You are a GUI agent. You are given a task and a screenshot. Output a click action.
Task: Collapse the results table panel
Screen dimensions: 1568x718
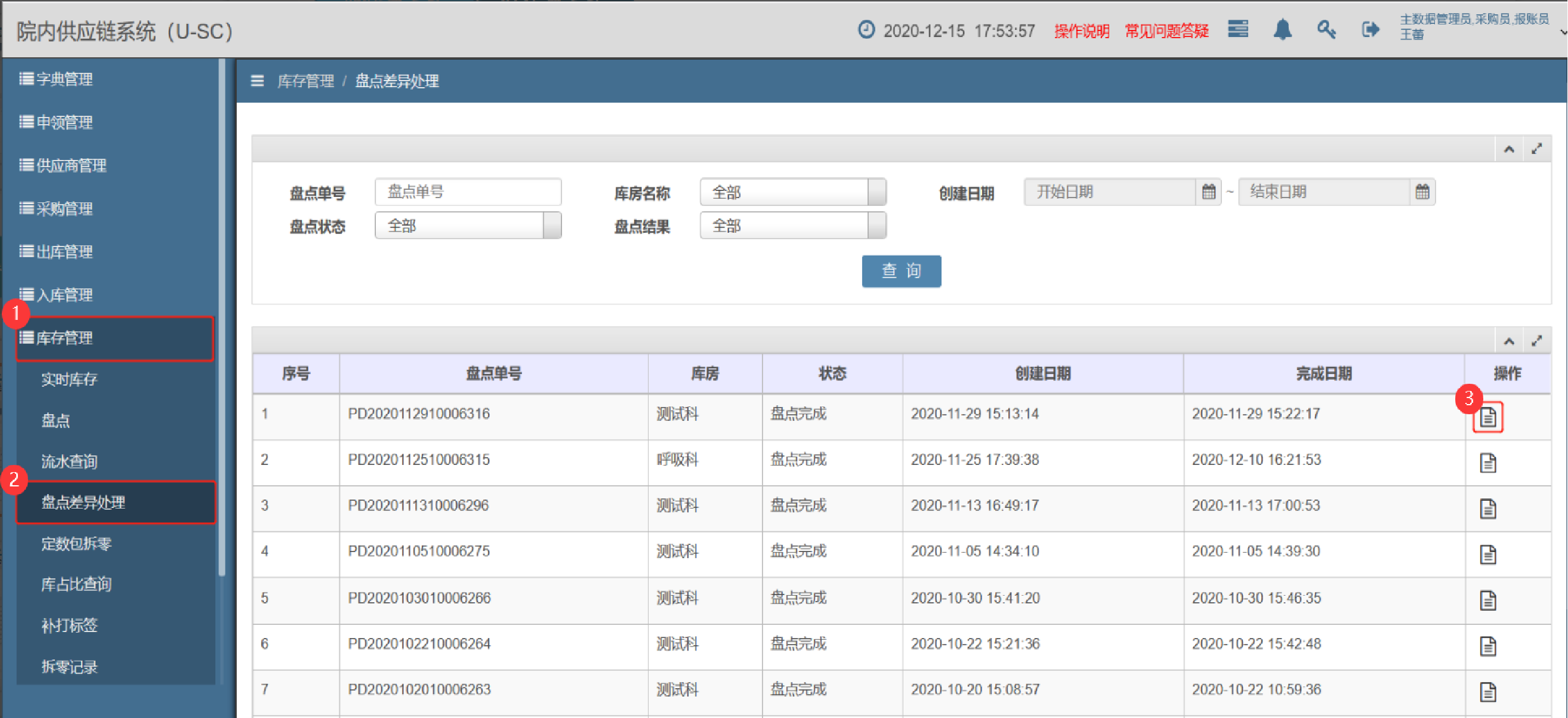point(1509,341)
